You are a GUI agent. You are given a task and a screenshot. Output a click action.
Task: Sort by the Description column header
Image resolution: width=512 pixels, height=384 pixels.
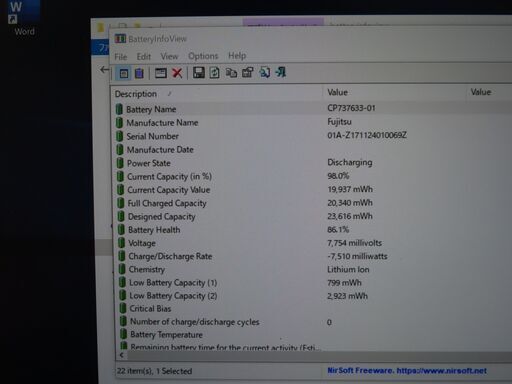(217, 94)
